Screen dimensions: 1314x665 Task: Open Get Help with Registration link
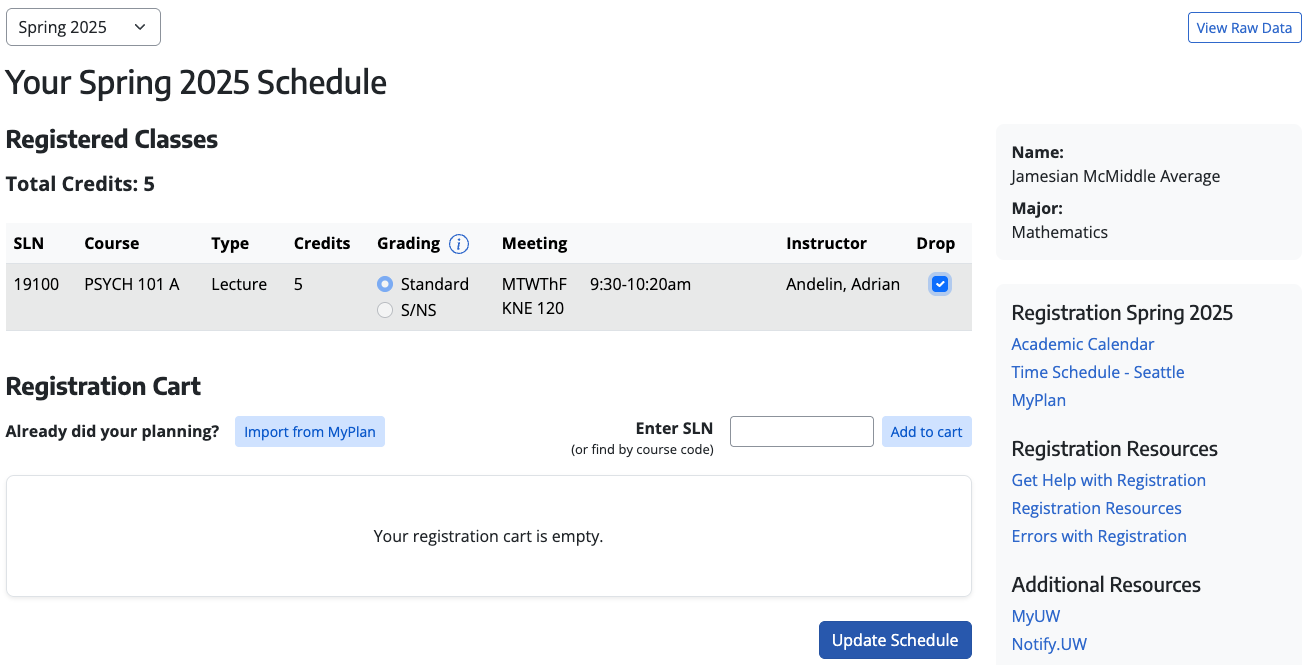pyautogui.click(x=1108, y=480)
